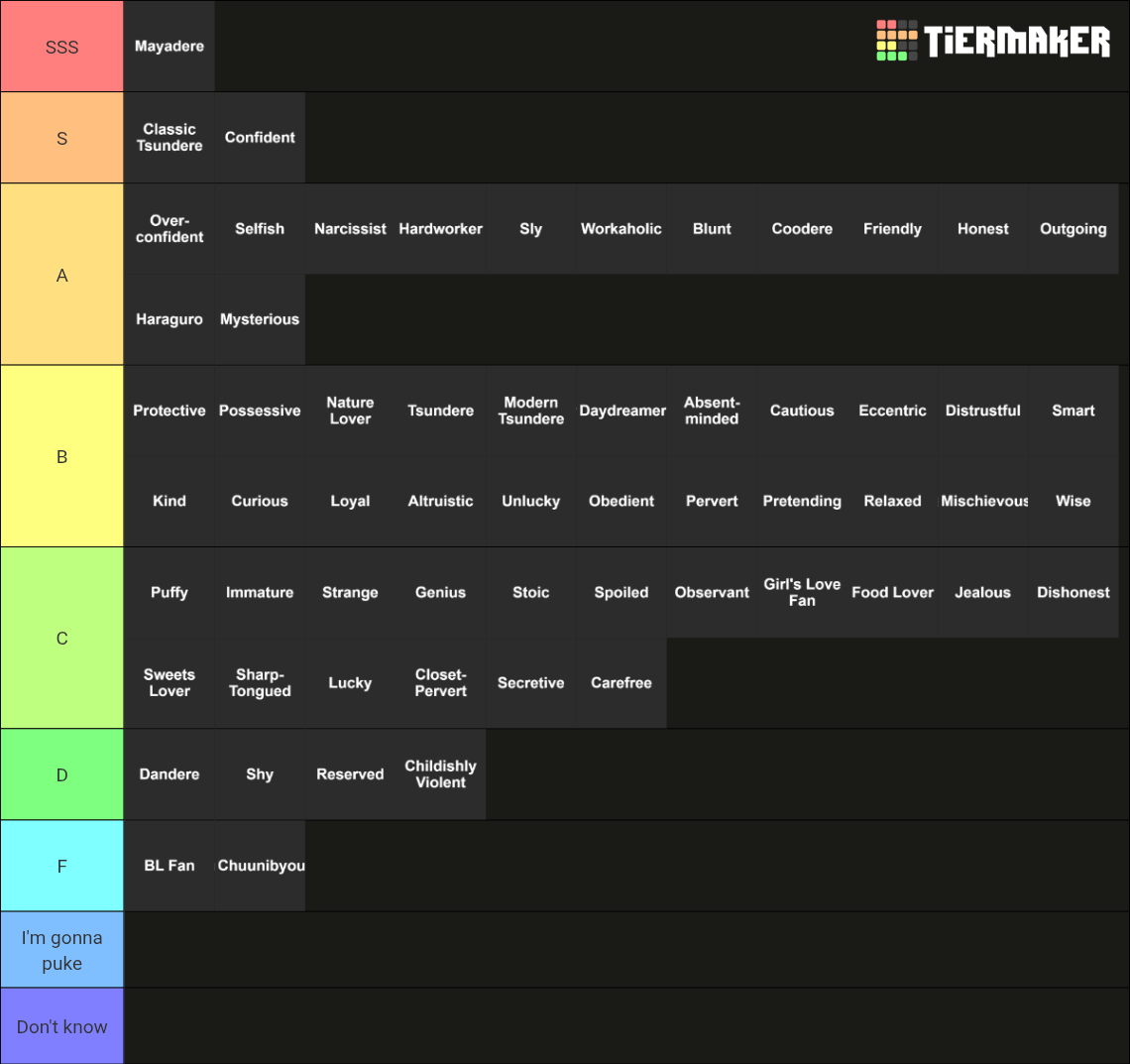Click the Friendly tile
The image size is (1130, 1064).
pos(893,228)
